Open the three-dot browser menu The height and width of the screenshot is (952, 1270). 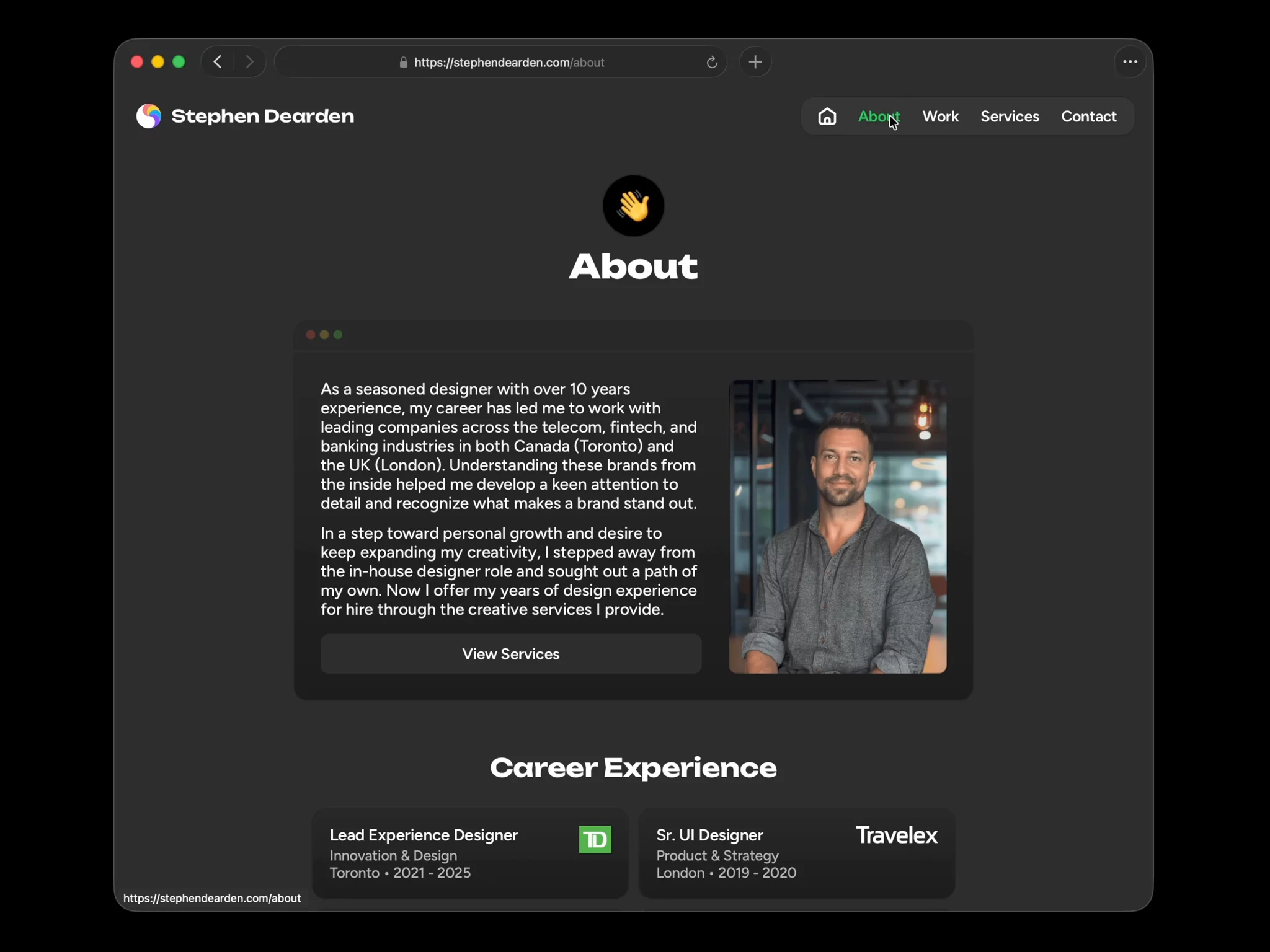coord(1130,62)
